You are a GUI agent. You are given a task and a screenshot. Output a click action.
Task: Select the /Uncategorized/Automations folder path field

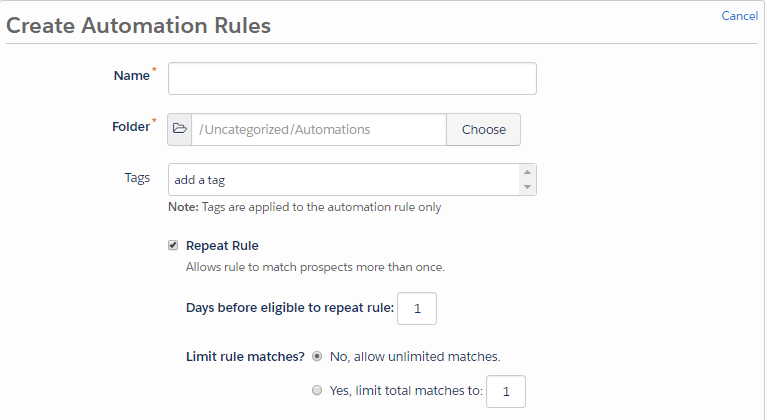(319, 130)
